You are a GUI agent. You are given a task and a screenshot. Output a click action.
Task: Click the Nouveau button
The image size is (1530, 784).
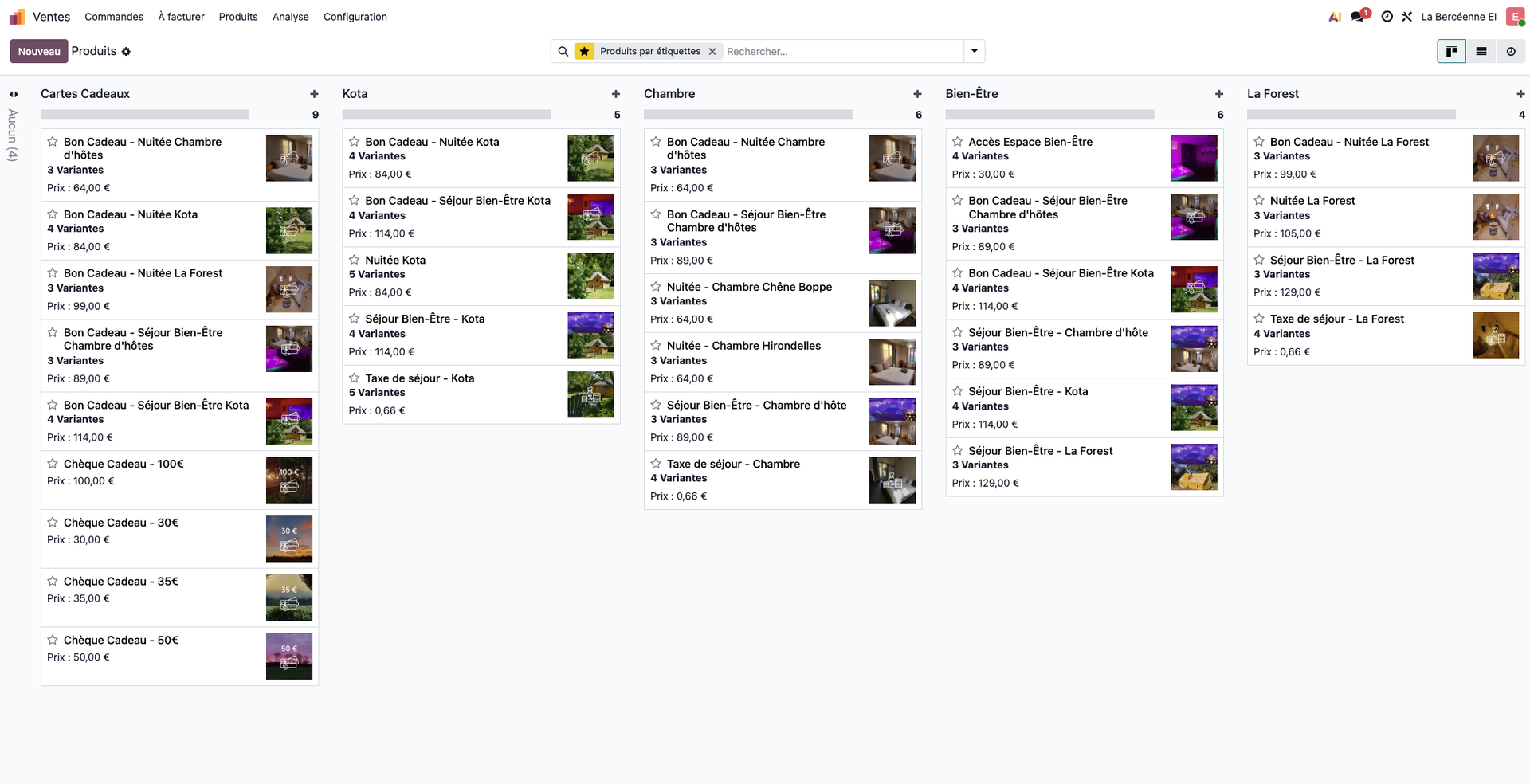coord(39,51)
